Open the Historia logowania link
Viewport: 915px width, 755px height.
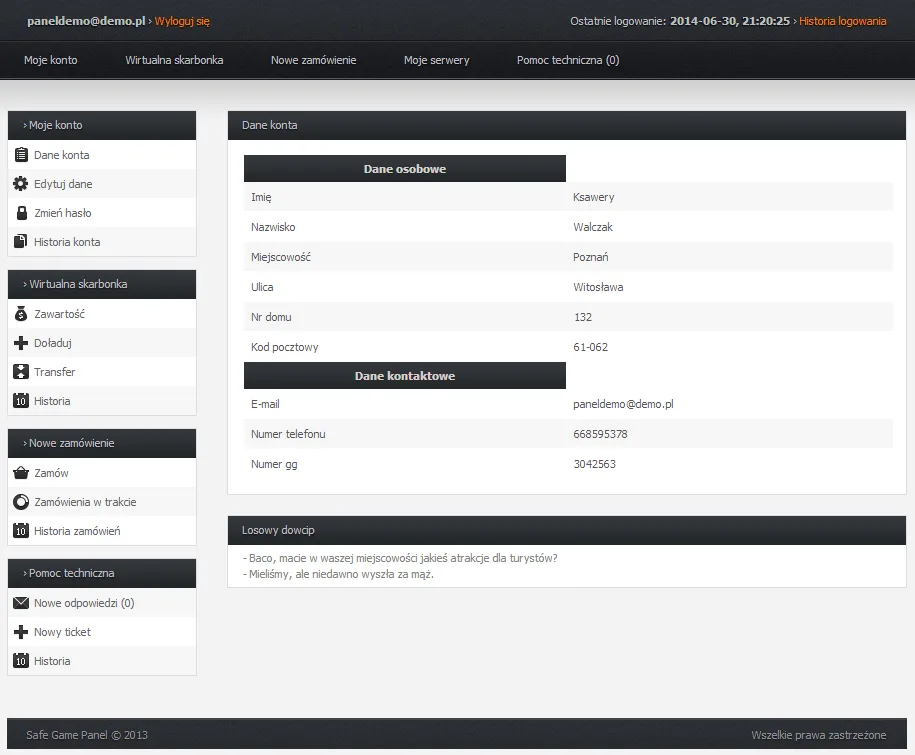tap(843, 21)
